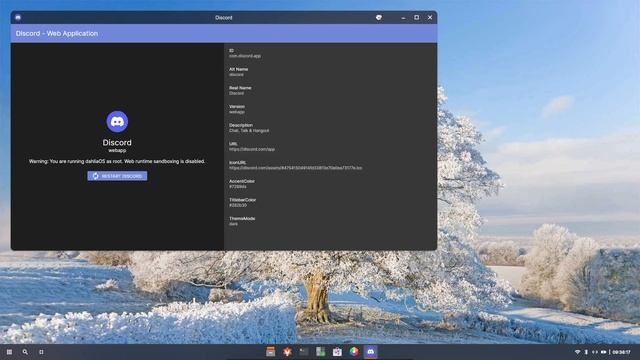Open the Bluetooth icon in system tray

pyautogui.click(x=586, y=352)
